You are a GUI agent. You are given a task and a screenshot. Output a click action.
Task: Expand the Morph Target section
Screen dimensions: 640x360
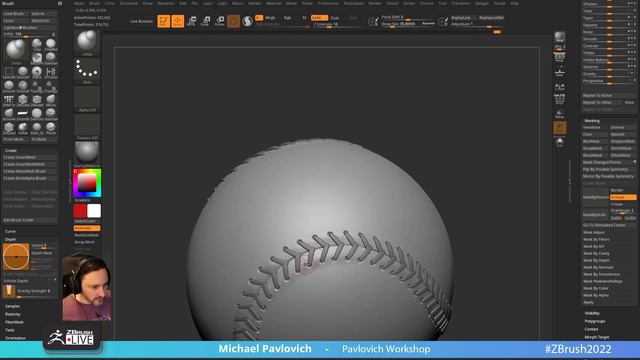(597, 337)
